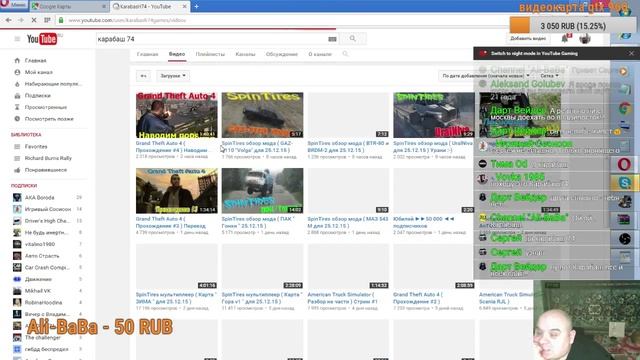Open the YouTube hamburger guide menu
Screen dimensions: 640x360
point(17,39)
